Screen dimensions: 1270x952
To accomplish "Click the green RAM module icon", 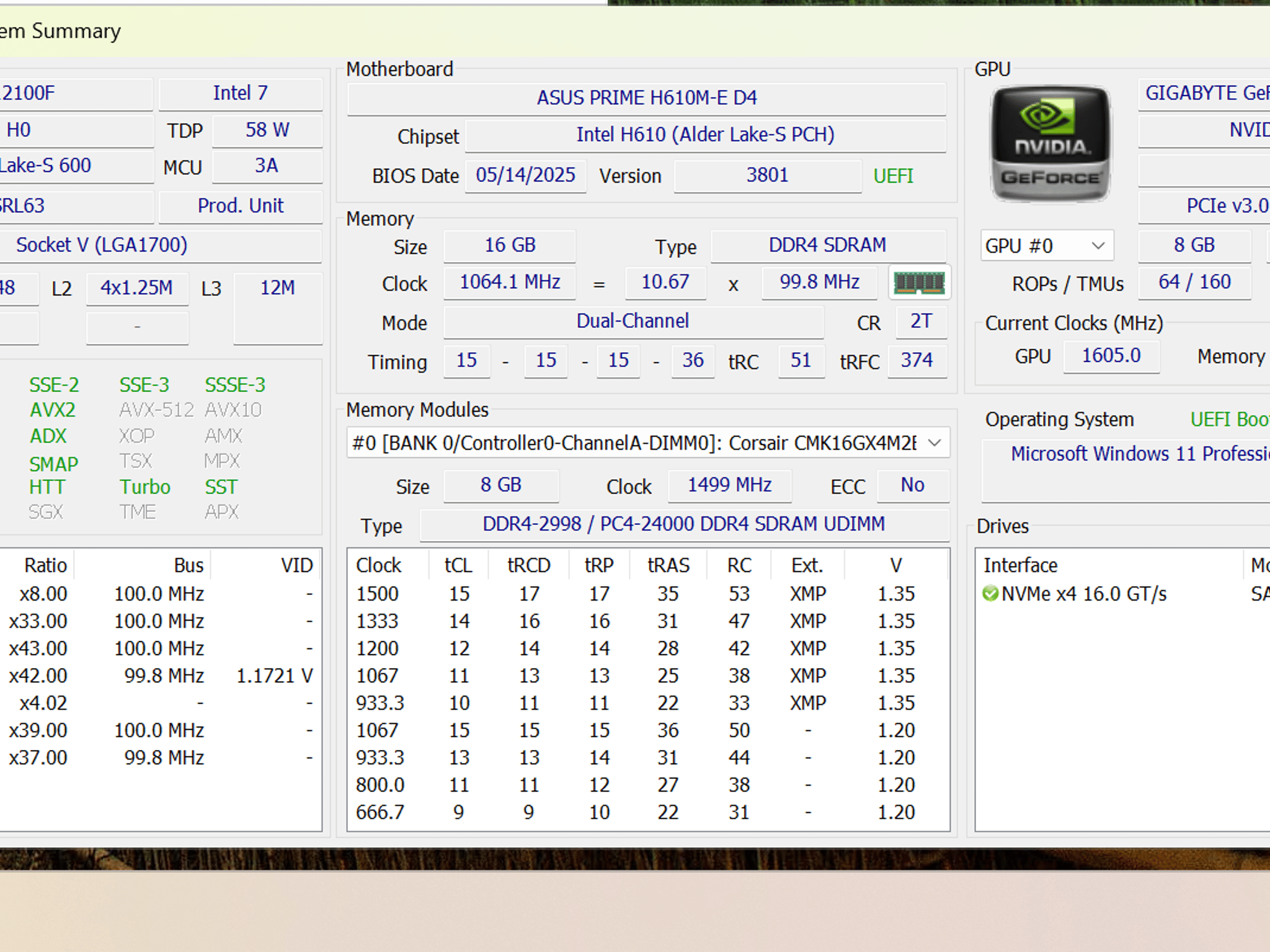I will click(x=919, y=283).
